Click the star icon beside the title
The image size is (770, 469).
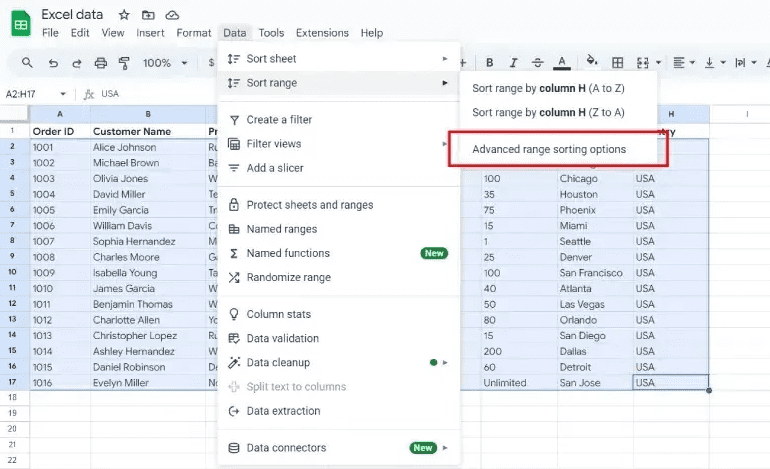[x=124, y=15]
